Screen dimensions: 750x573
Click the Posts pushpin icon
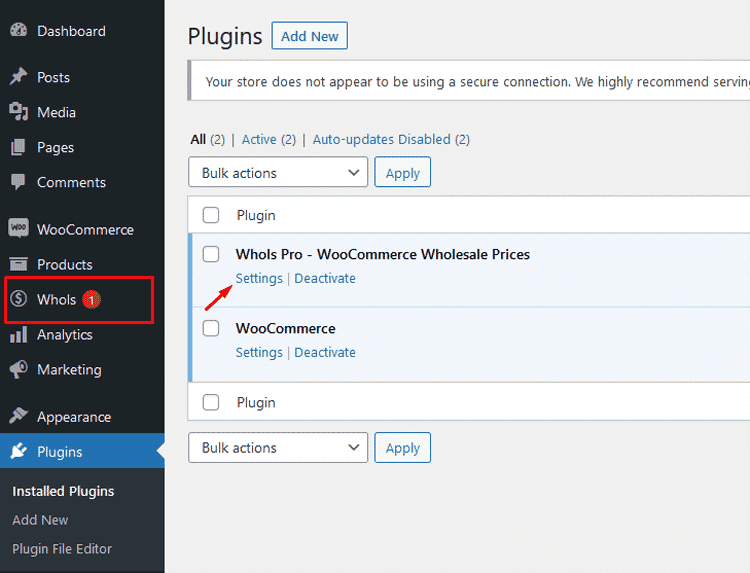pos(19,77)
